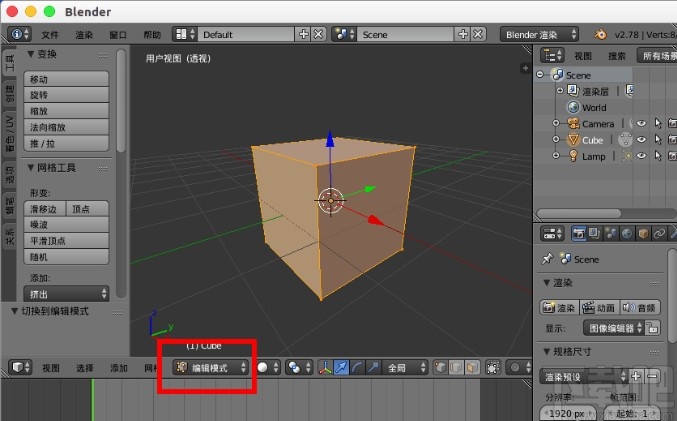The width and height of the screenshot is (677, 421).
Task: Open the 3D View editor type selector
Action: [x=20, y=367]
